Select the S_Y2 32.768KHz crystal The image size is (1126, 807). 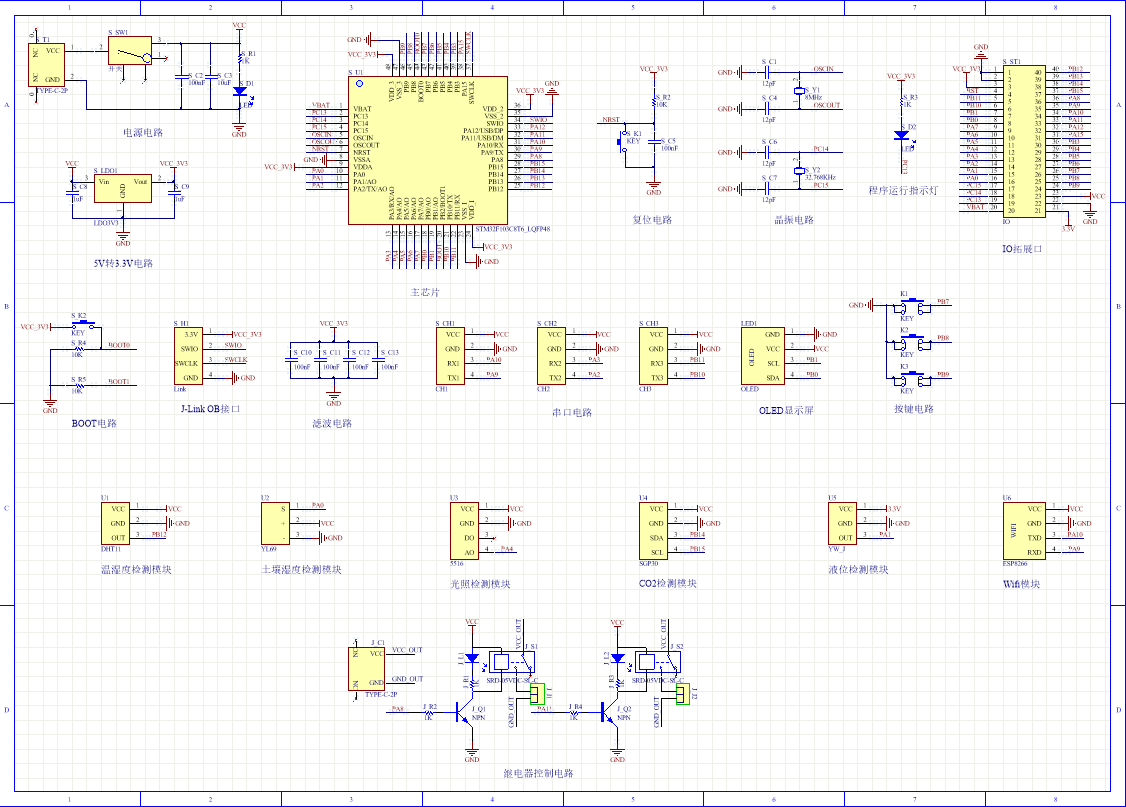coord(799,171)
